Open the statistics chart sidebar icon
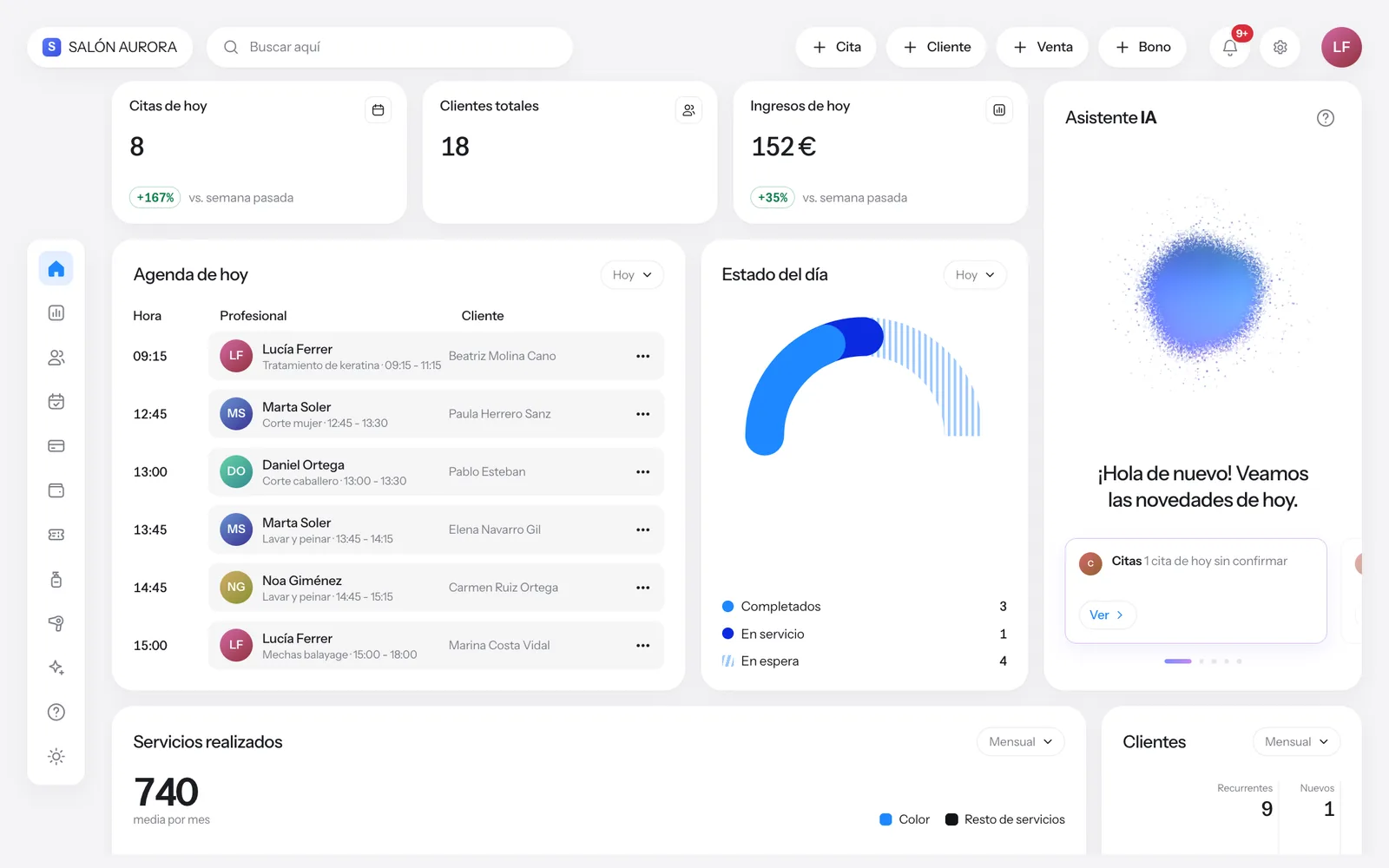Screen dimensions: 1389x868 point(56,312)
